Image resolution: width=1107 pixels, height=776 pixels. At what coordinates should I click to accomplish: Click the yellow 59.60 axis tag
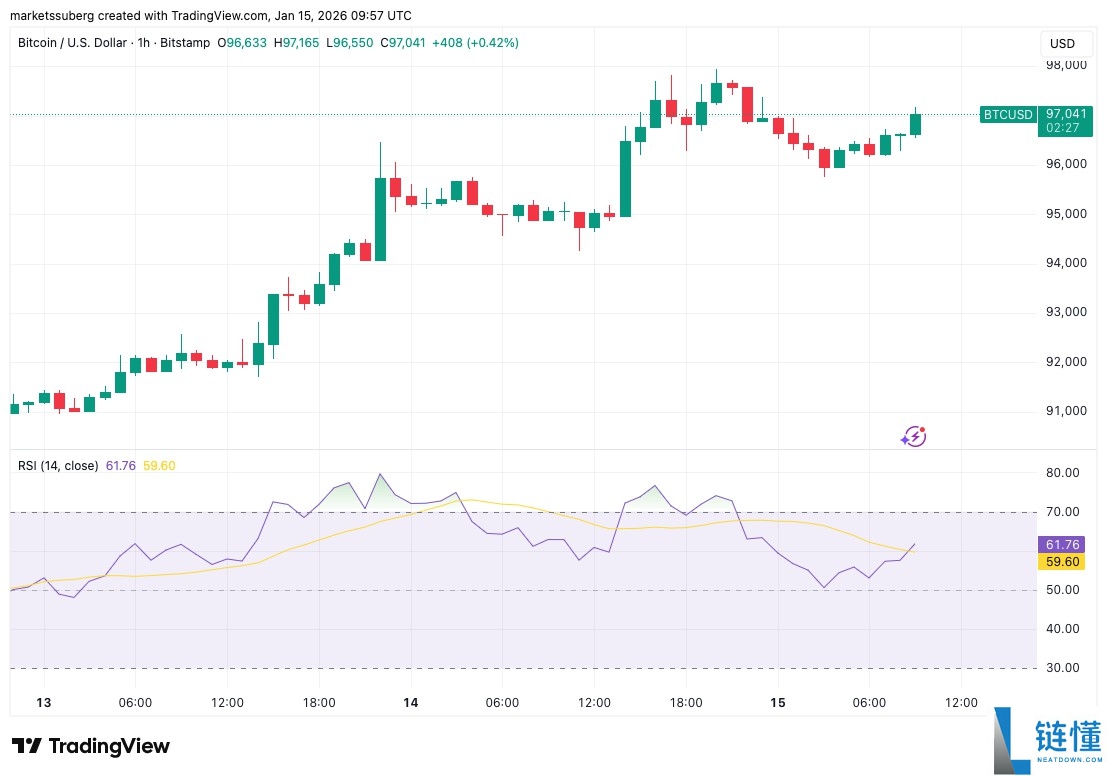1060,562
